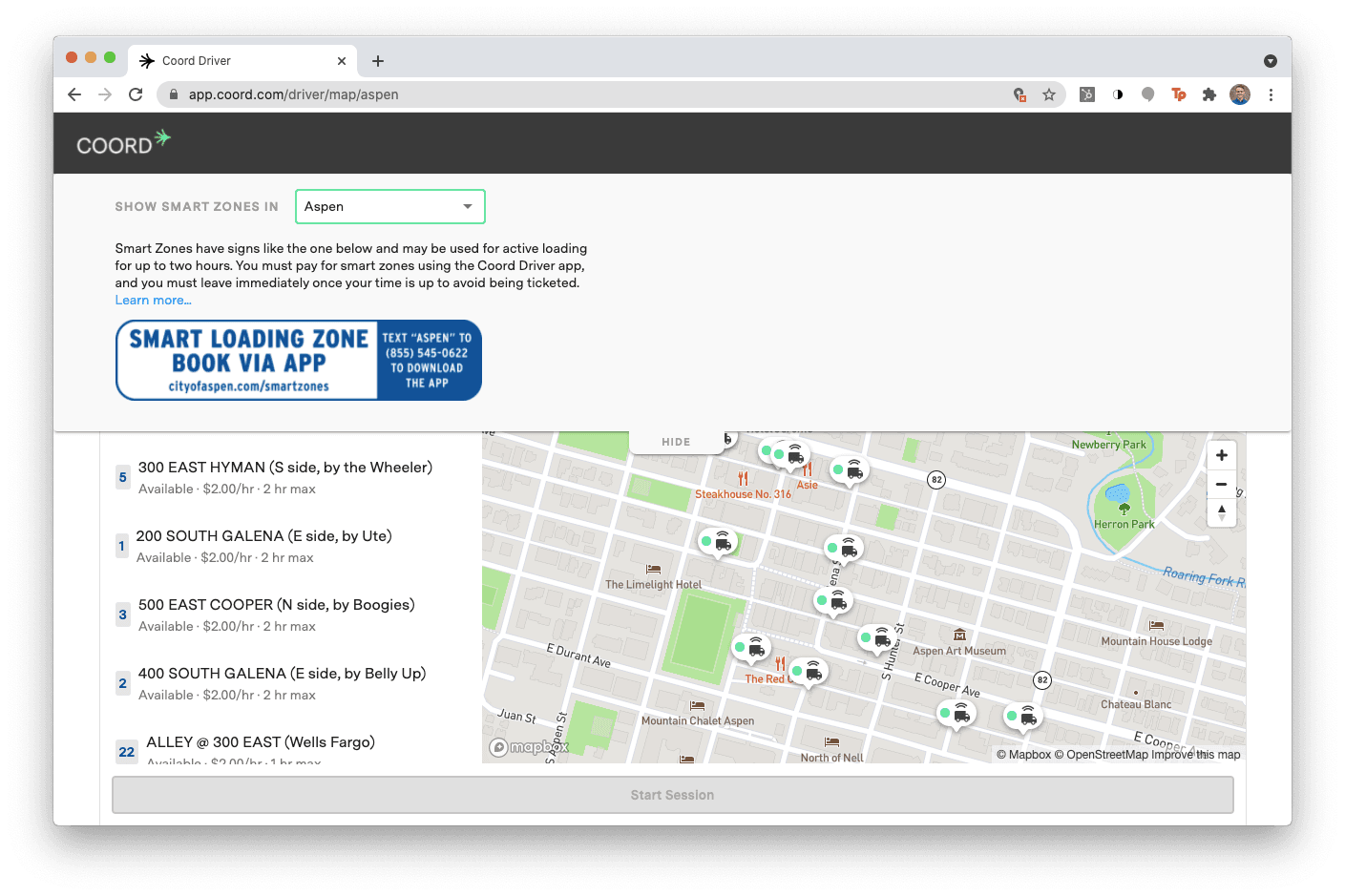Select the truck marker right of Asie

pos(849,470)
